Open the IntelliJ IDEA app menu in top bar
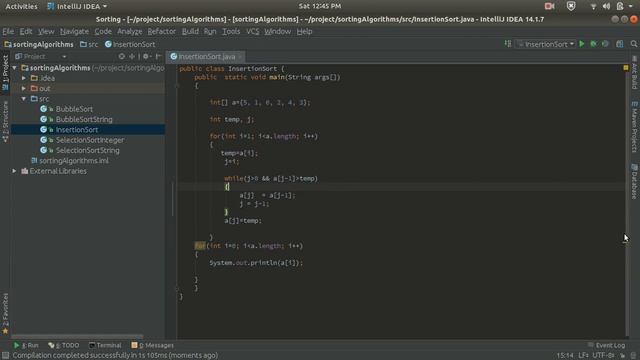The width and height of the screenshot is (640, 360). pos(77,6)
